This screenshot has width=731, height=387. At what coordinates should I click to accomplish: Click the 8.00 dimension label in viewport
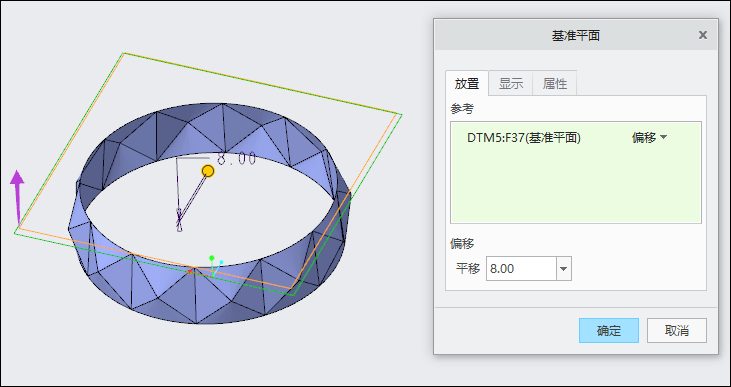click(237, 159)
